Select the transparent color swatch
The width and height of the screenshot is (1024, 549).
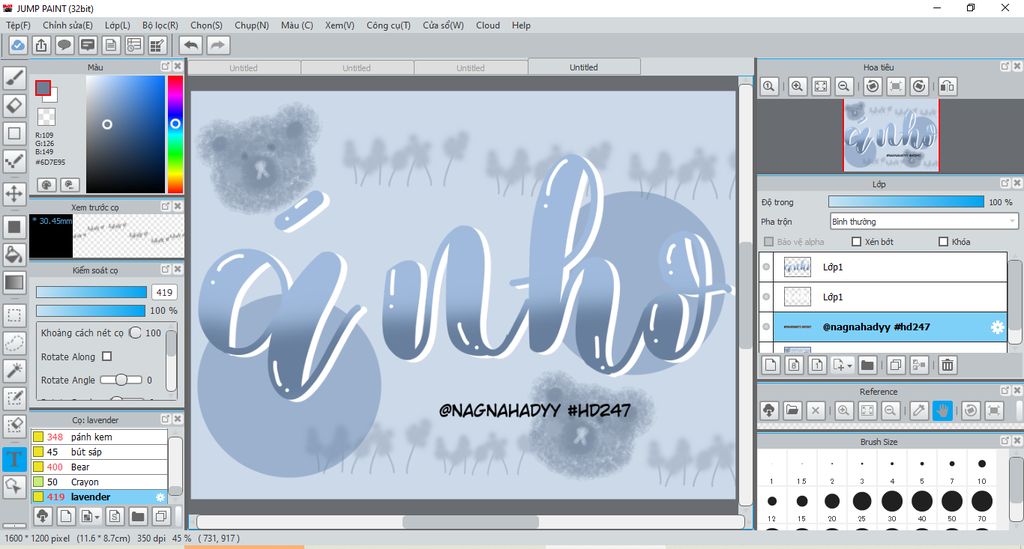(46, 117)
